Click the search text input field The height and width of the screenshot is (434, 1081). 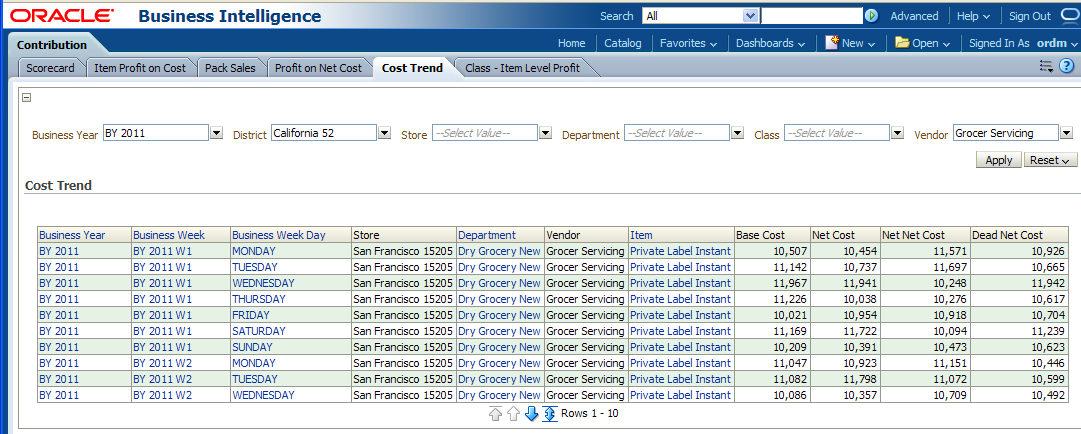pyautogui.click(x=811, y=16)
